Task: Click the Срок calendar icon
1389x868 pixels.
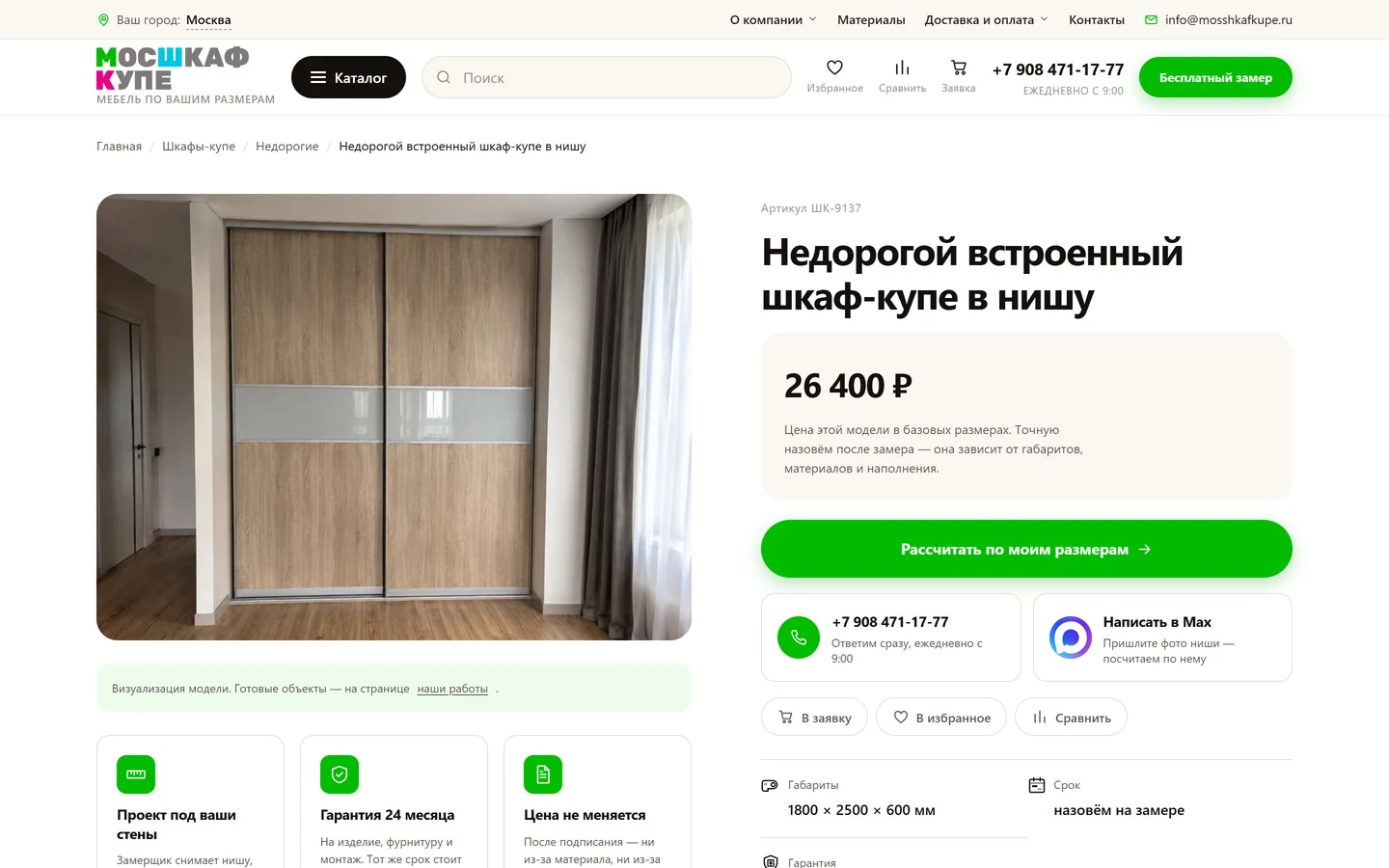Action: click(x=1037, y=785)
